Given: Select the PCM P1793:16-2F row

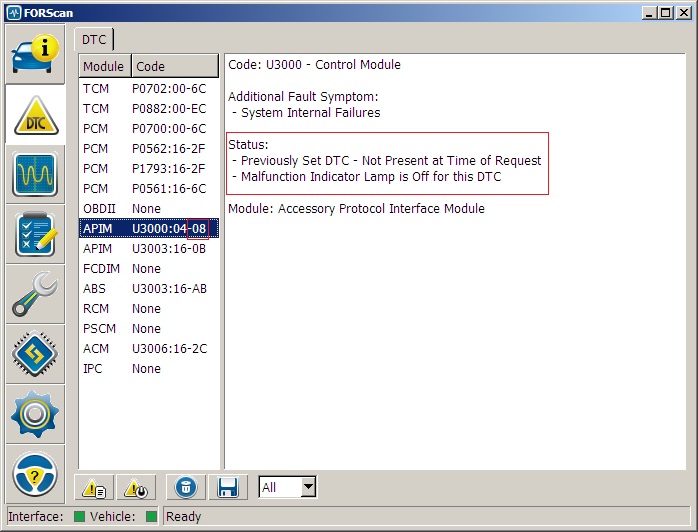Looking at the screenshot, I should pyautogui.click(x=148, y=169).
